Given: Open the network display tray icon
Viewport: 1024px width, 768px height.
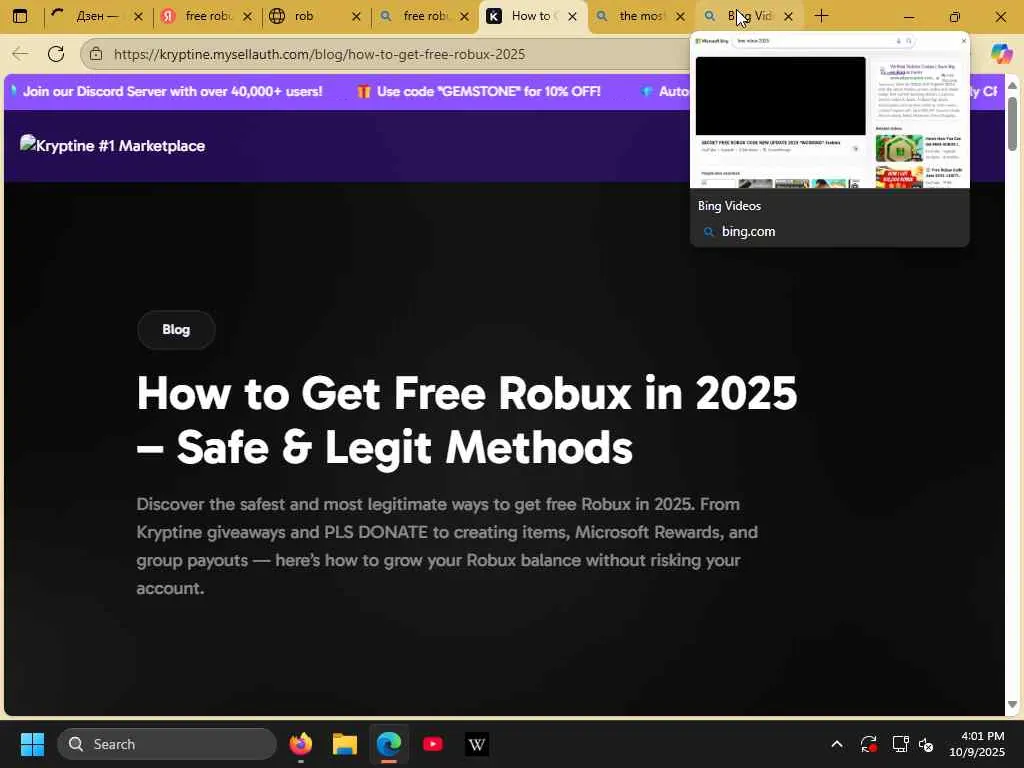Looking at the screenshot, I should pyautogui.click(x=901, y=744).
